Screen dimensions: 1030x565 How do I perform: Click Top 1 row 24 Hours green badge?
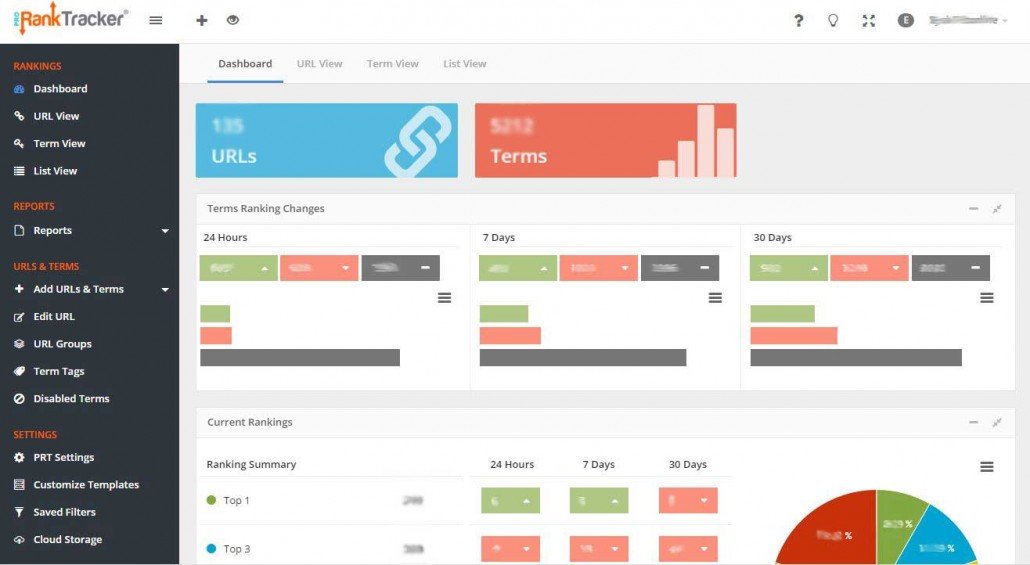[510, 501]
